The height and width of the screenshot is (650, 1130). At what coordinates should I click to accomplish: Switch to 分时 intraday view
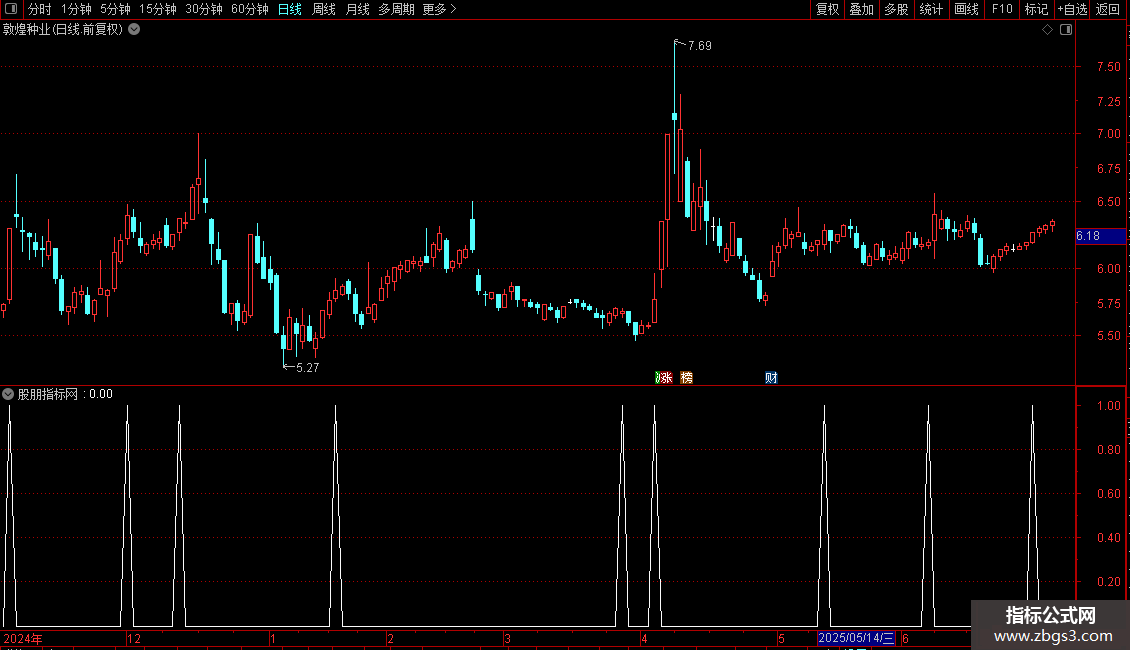coord(40,9)
